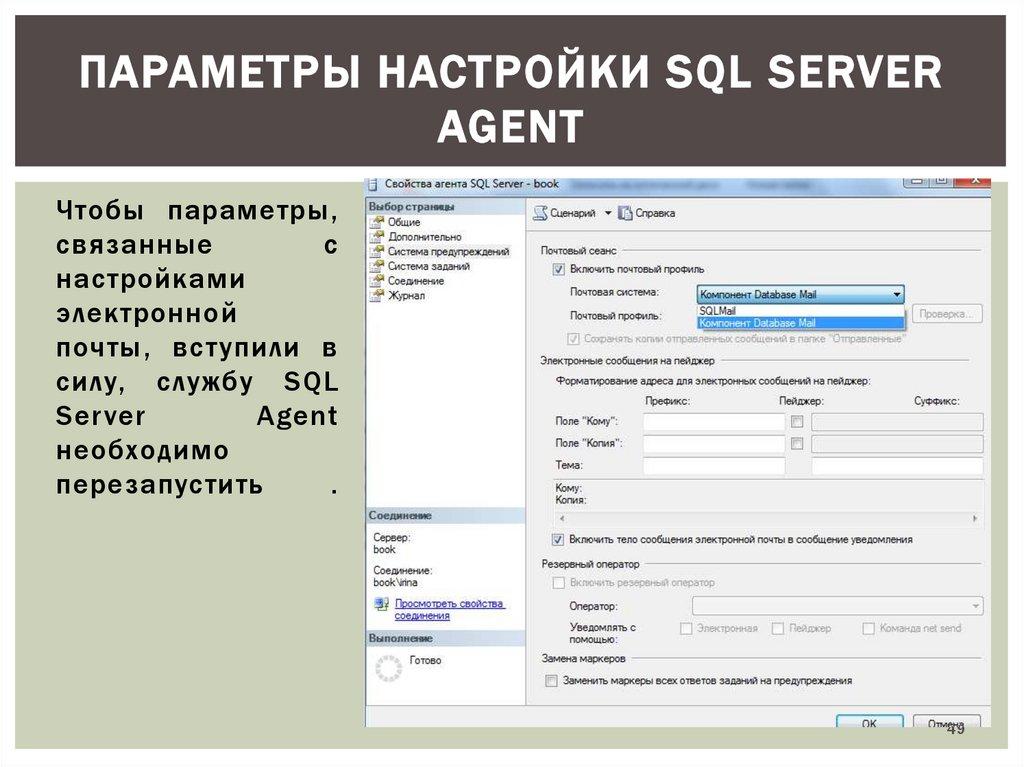Toggle message body in notification checkbox

(x=558, y=540)
